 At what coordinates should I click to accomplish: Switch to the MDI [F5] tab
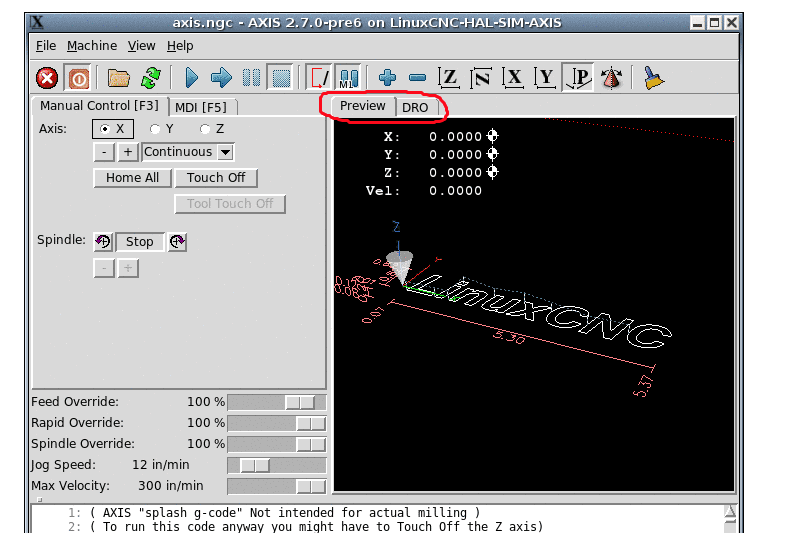pos(201,107)
